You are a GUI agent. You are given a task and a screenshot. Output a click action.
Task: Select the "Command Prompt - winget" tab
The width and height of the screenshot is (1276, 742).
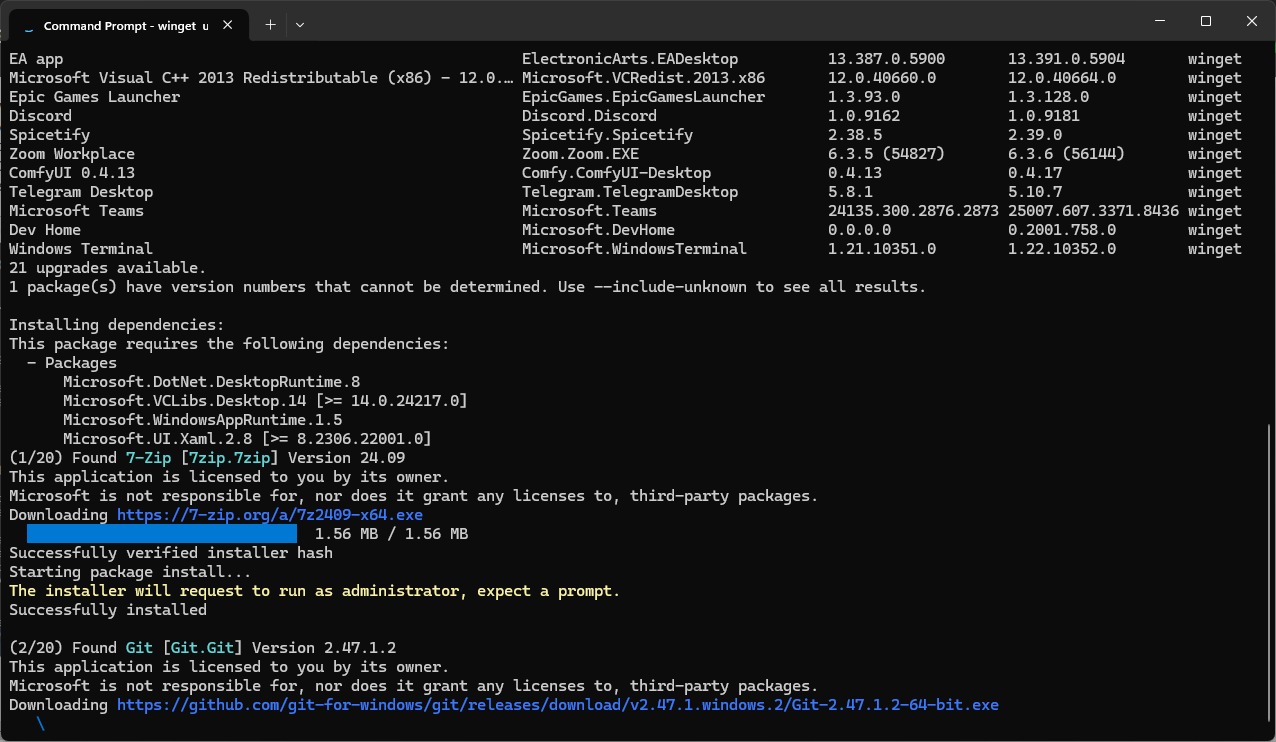(130, 25)
